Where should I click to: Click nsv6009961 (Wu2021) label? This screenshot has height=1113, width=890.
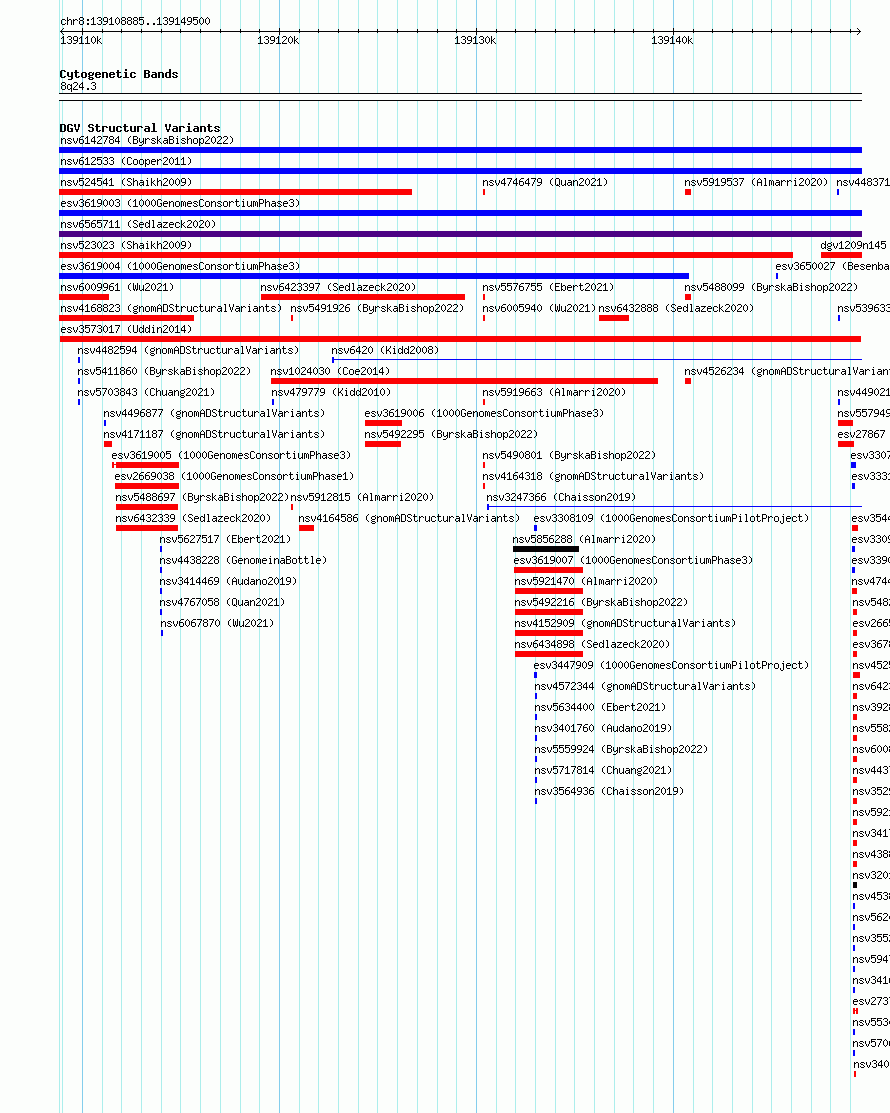coord(117,287)
